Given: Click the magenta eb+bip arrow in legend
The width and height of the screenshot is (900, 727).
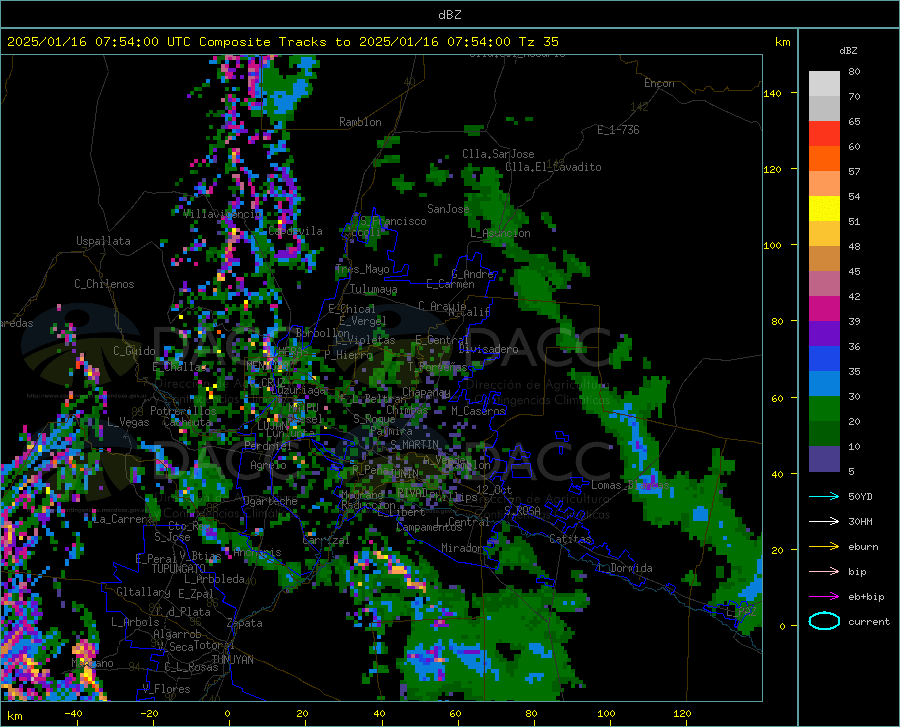Looking at the screenshot, I should pos(824,596).
